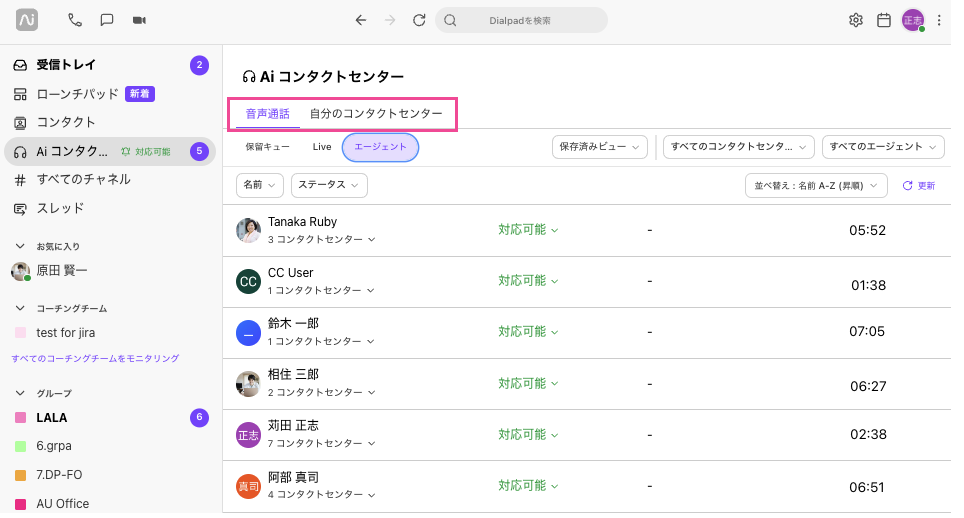Click 鈴木 一郎's blue avatar
The height and width of the screenshot is (518, 964).
pos(248,333)
